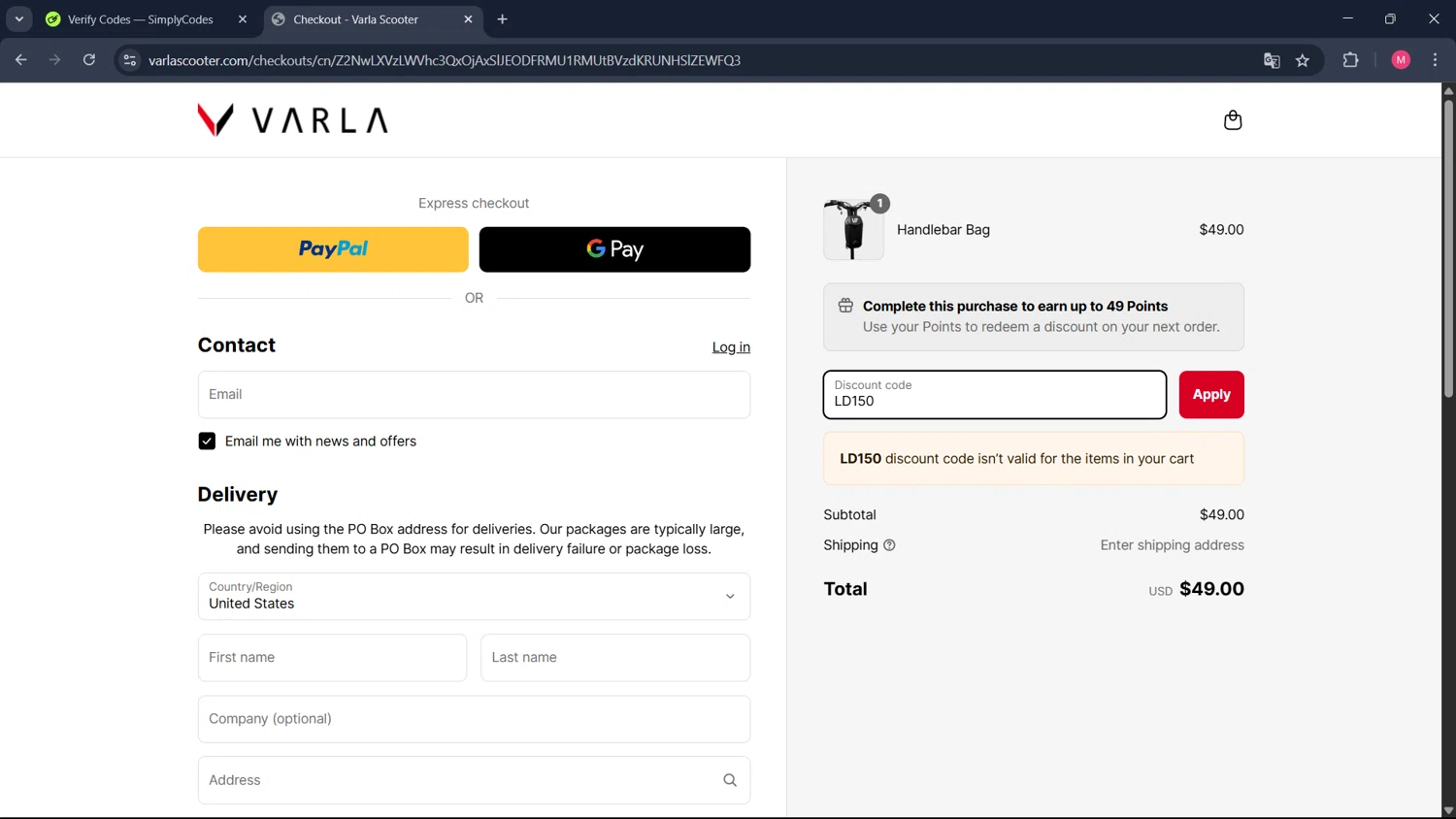This screenshot has width=1456, height=819.
Task: Click the Contact heading
Action: pyautogui.click(x=237, y=345)
